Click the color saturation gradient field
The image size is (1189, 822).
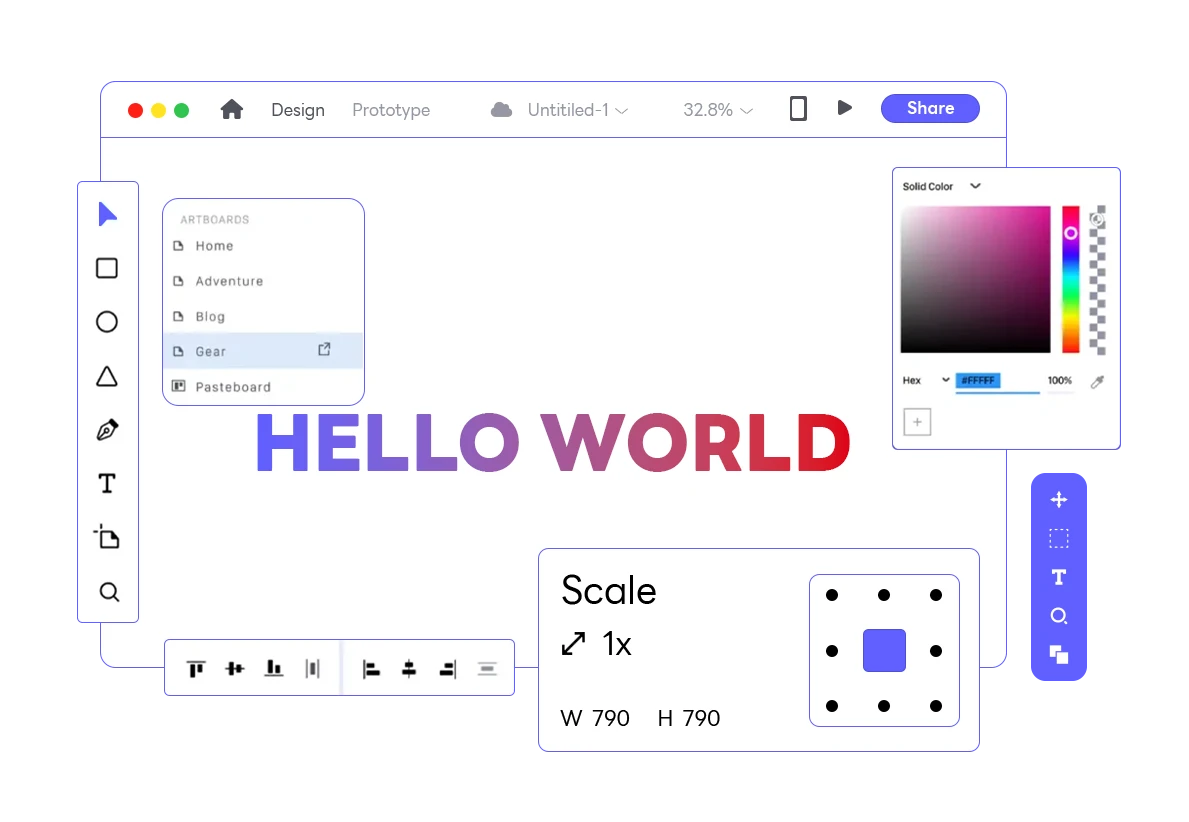click(975, 279)
